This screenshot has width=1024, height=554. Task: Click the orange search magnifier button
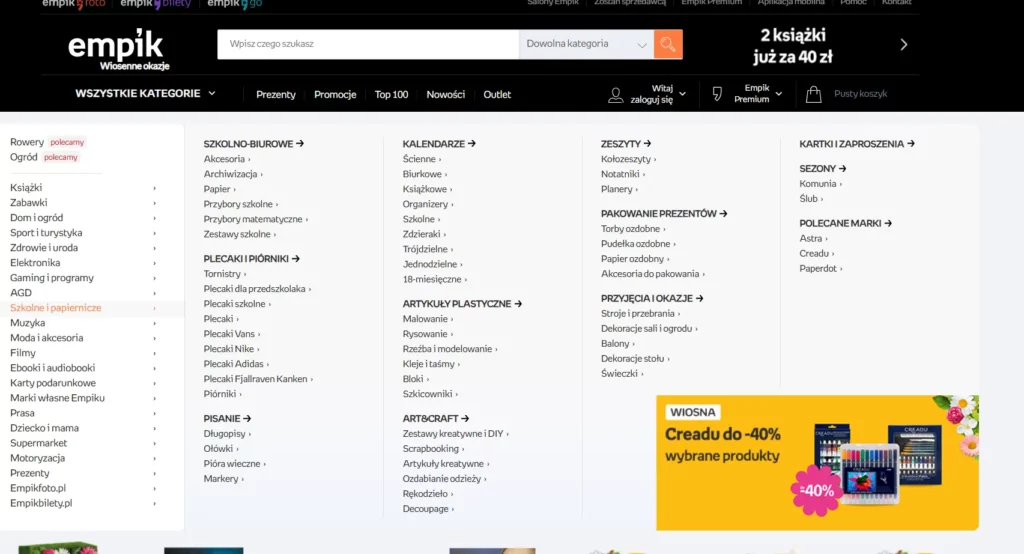point(668,44)
